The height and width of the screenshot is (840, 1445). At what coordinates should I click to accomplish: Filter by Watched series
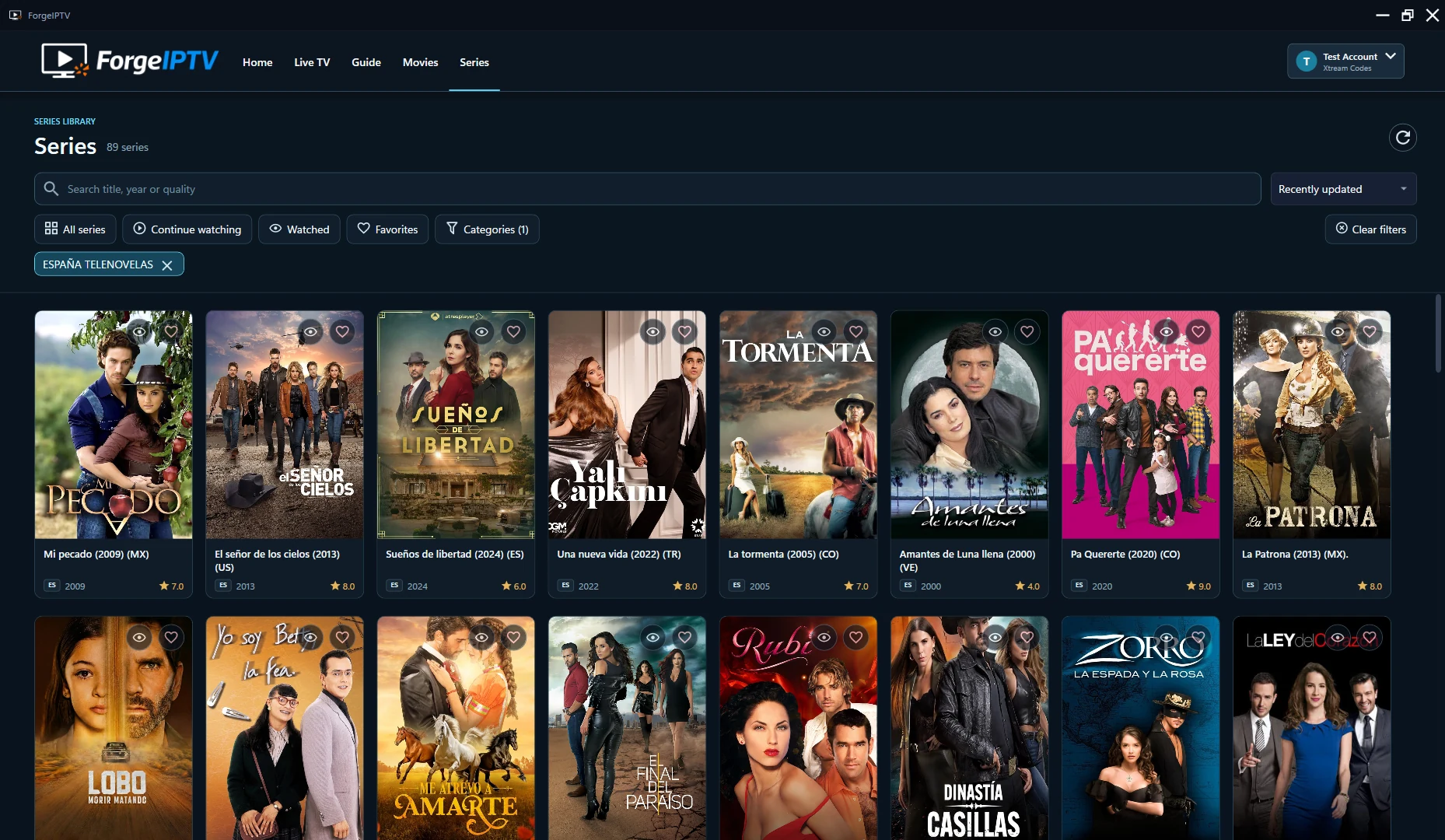pyautogui.click(x=299, y=229)
